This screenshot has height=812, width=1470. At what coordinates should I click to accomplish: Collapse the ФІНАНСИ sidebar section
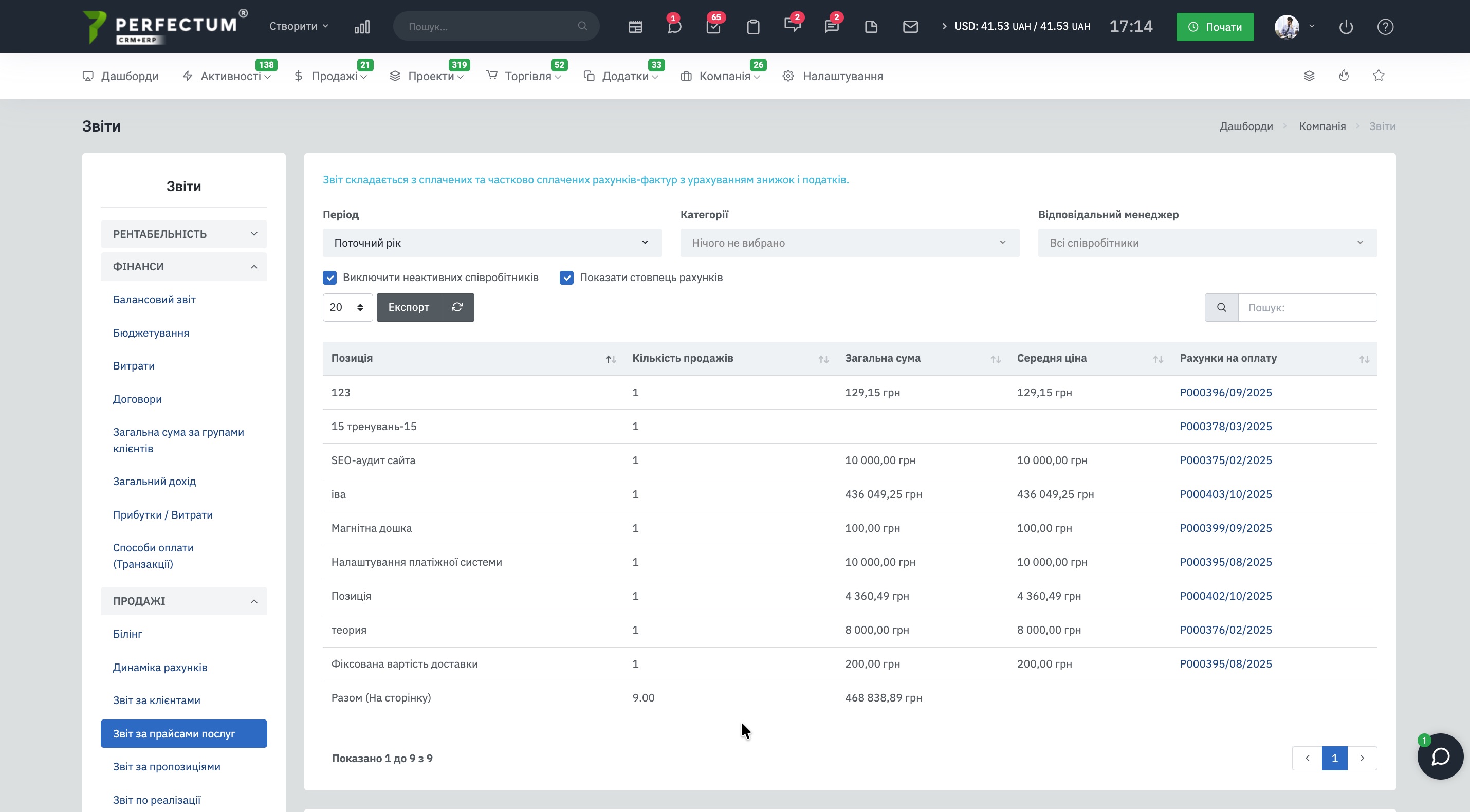(x=184, y=267)
